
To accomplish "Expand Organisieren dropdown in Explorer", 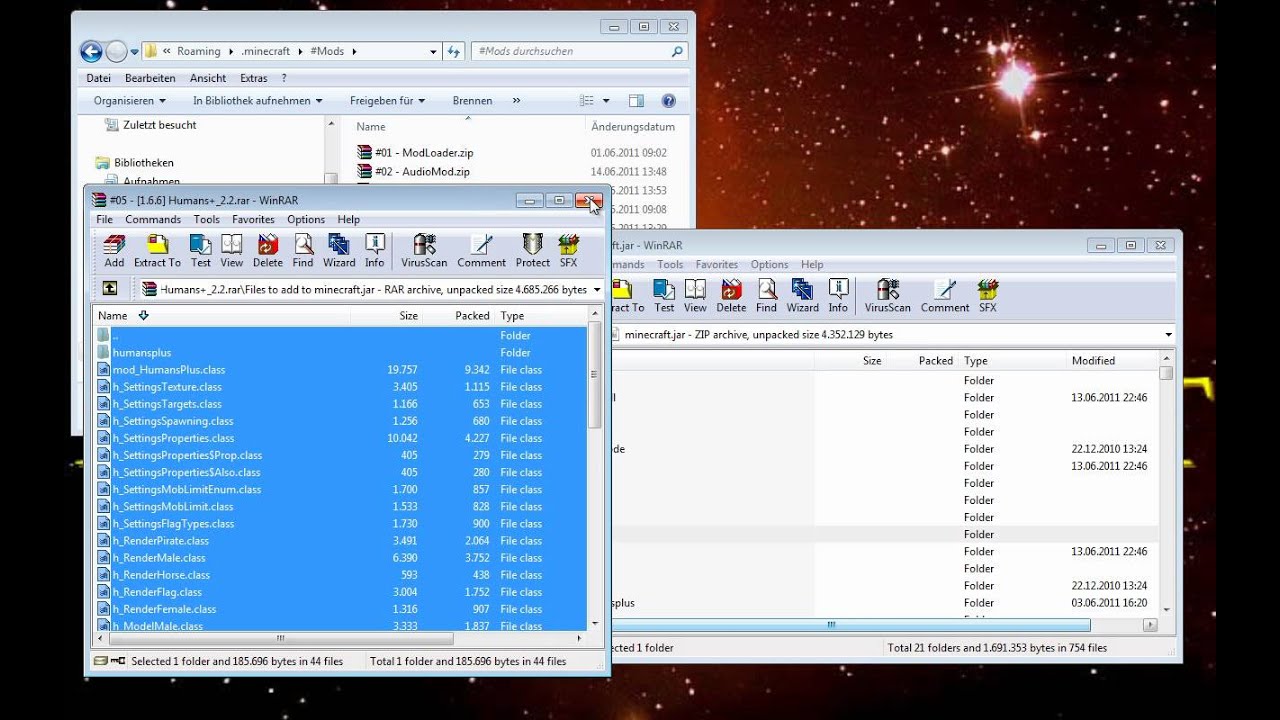I will click(162, 100).
